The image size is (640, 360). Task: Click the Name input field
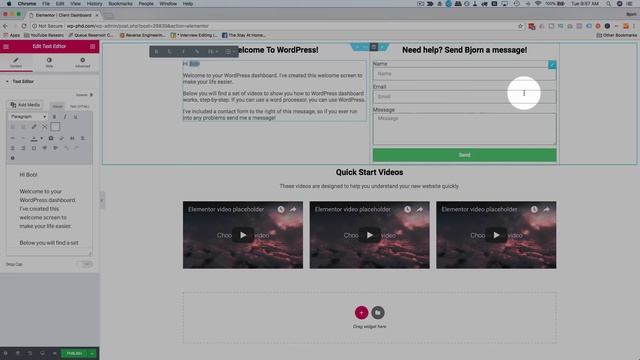click(x=464, y=74)
